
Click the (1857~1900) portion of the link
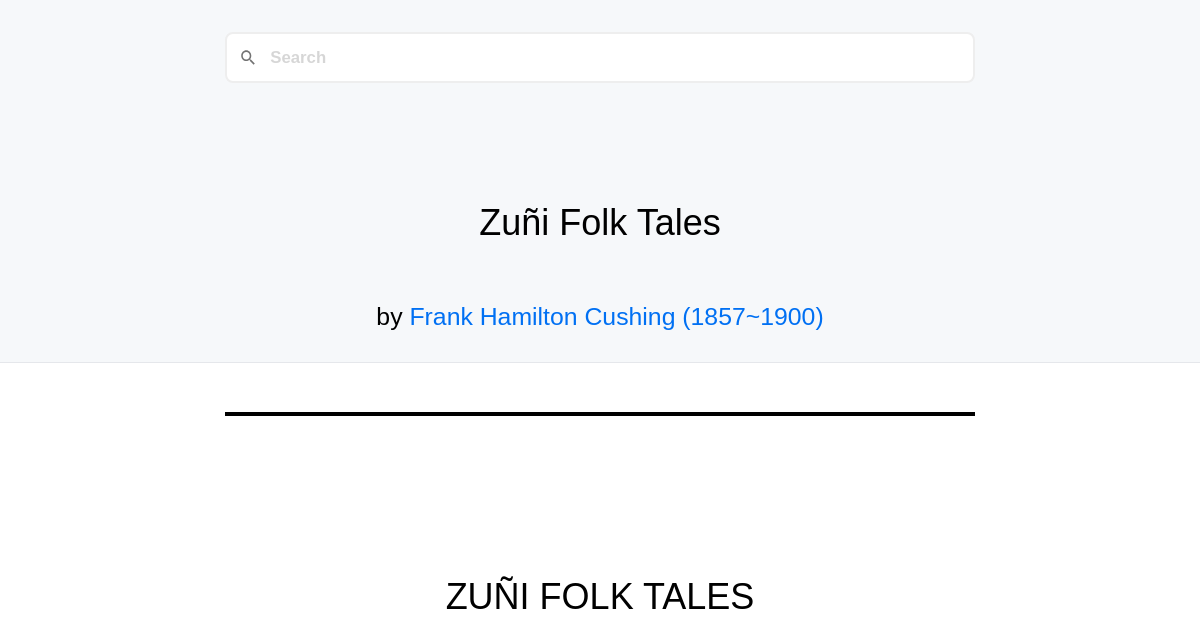pyautogui.click(x=752, y=317)
